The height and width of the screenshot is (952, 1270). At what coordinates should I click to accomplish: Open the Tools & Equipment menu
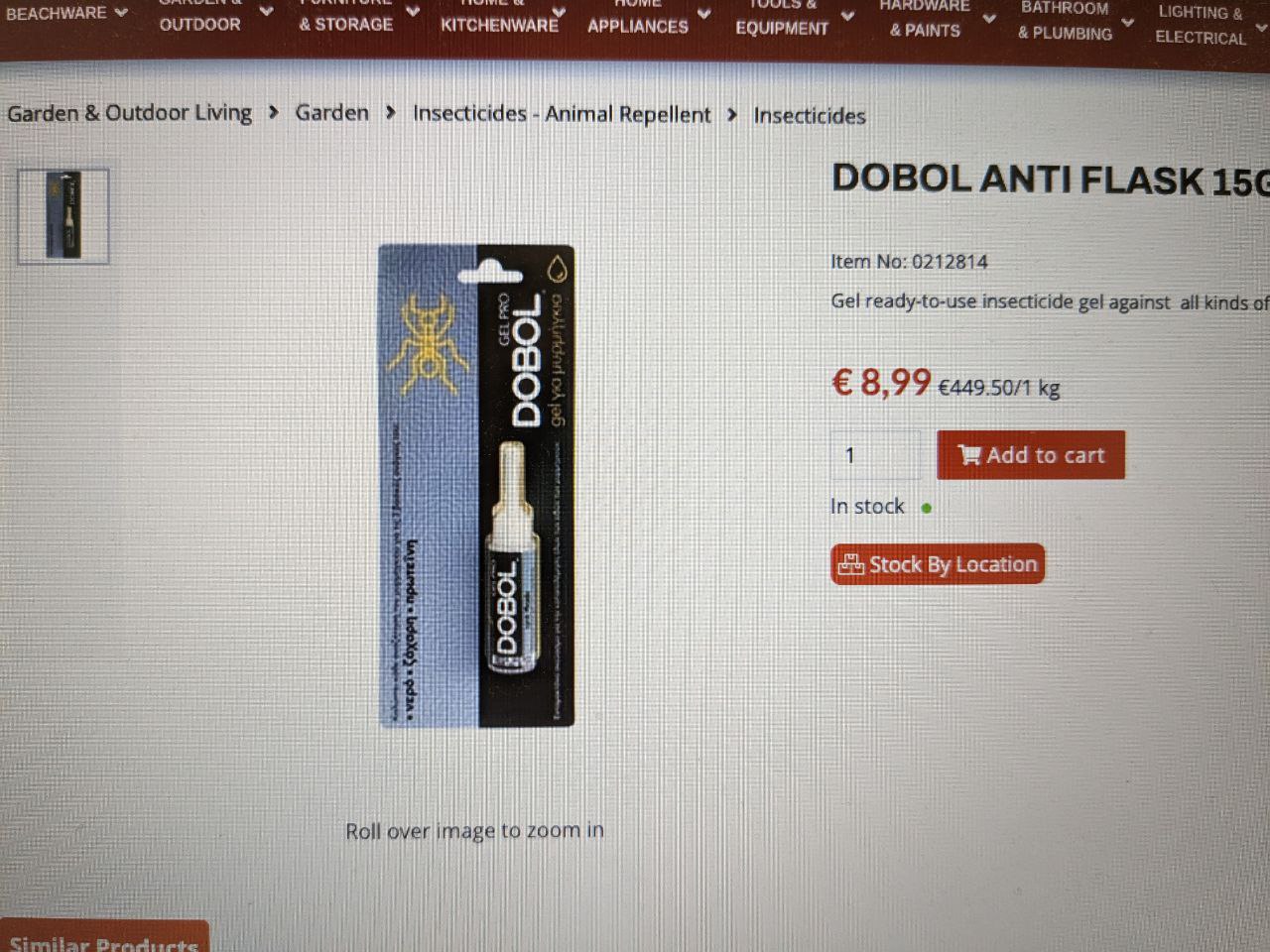(x=782, y=18)
